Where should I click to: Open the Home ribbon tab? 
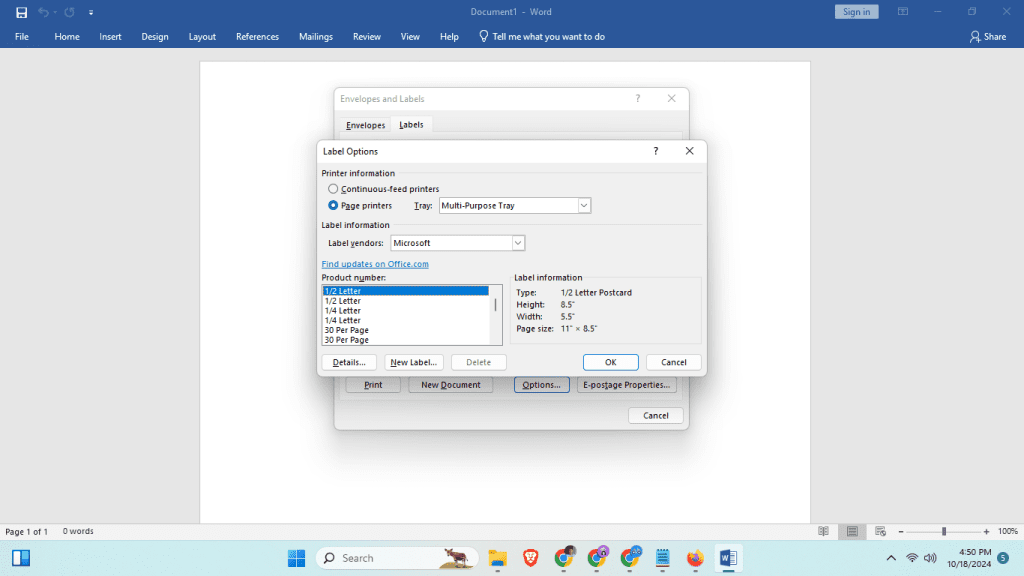[x=67, y=37]
